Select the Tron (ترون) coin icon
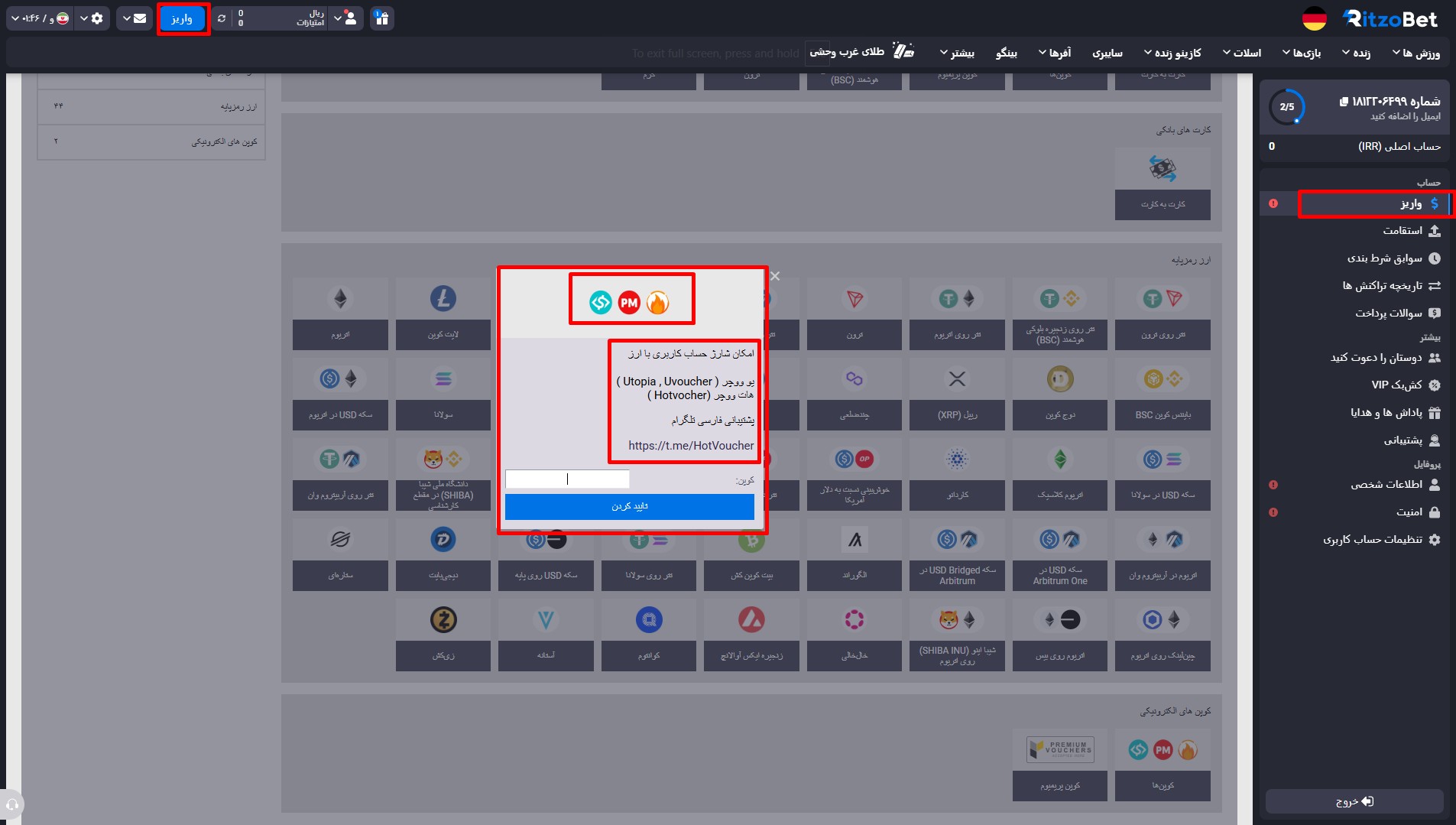 854,298
